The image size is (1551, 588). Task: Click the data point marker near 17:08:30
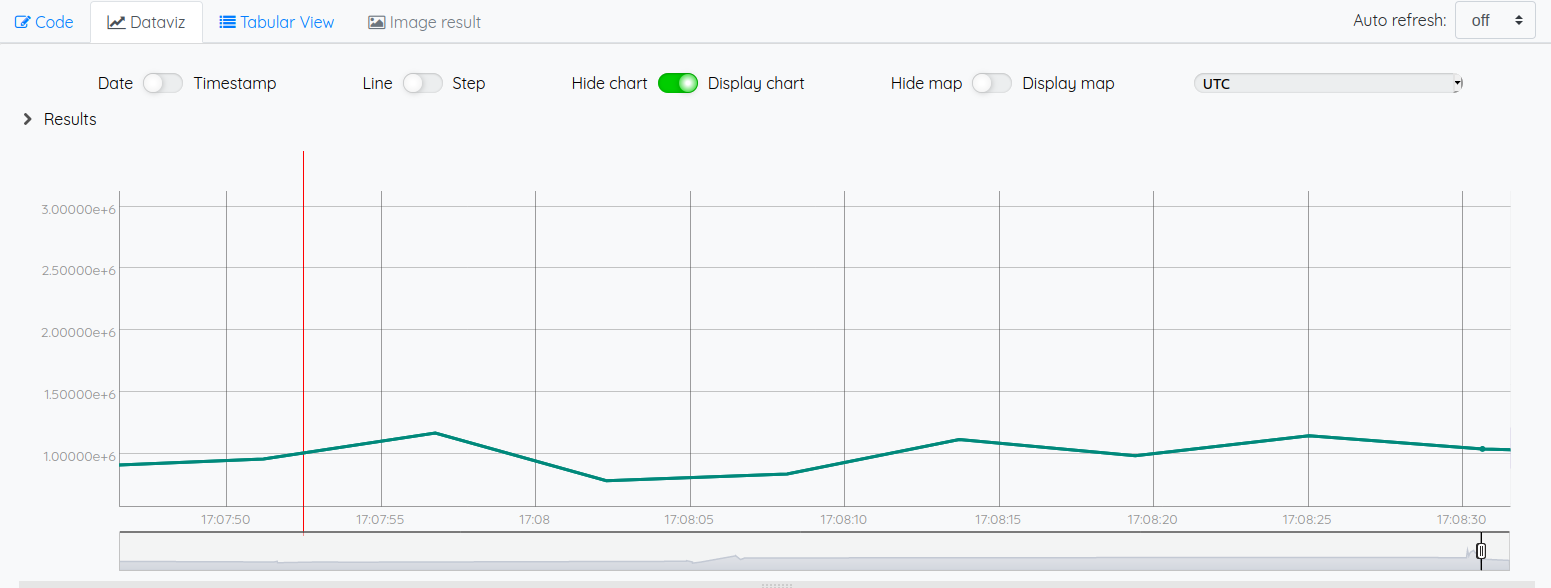pos(1482,448)
